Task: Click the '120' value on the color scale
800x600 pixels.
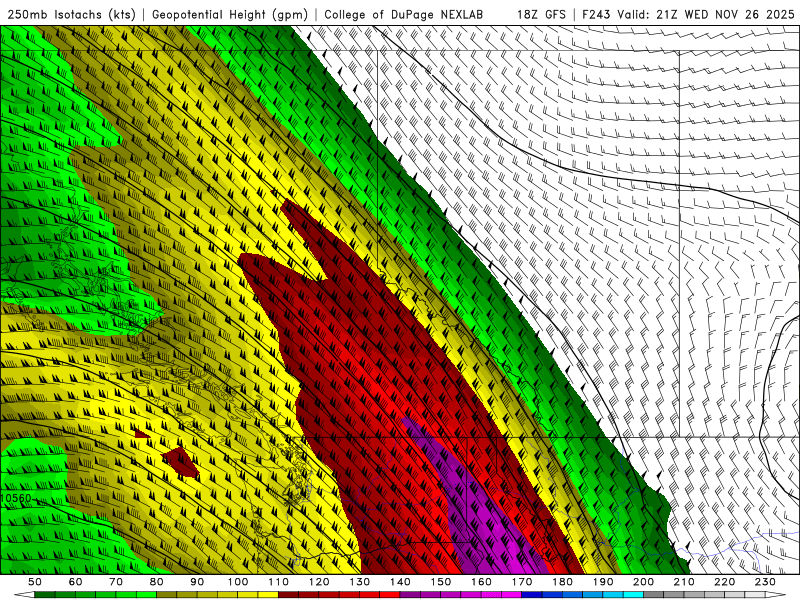Action: pos(319,582)
